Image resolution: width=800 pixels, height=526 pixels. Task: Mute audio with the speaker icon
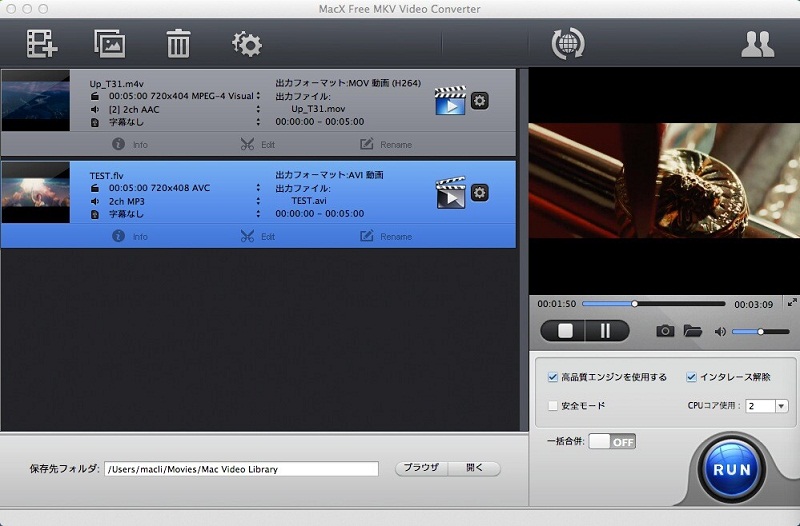[720, 332]
